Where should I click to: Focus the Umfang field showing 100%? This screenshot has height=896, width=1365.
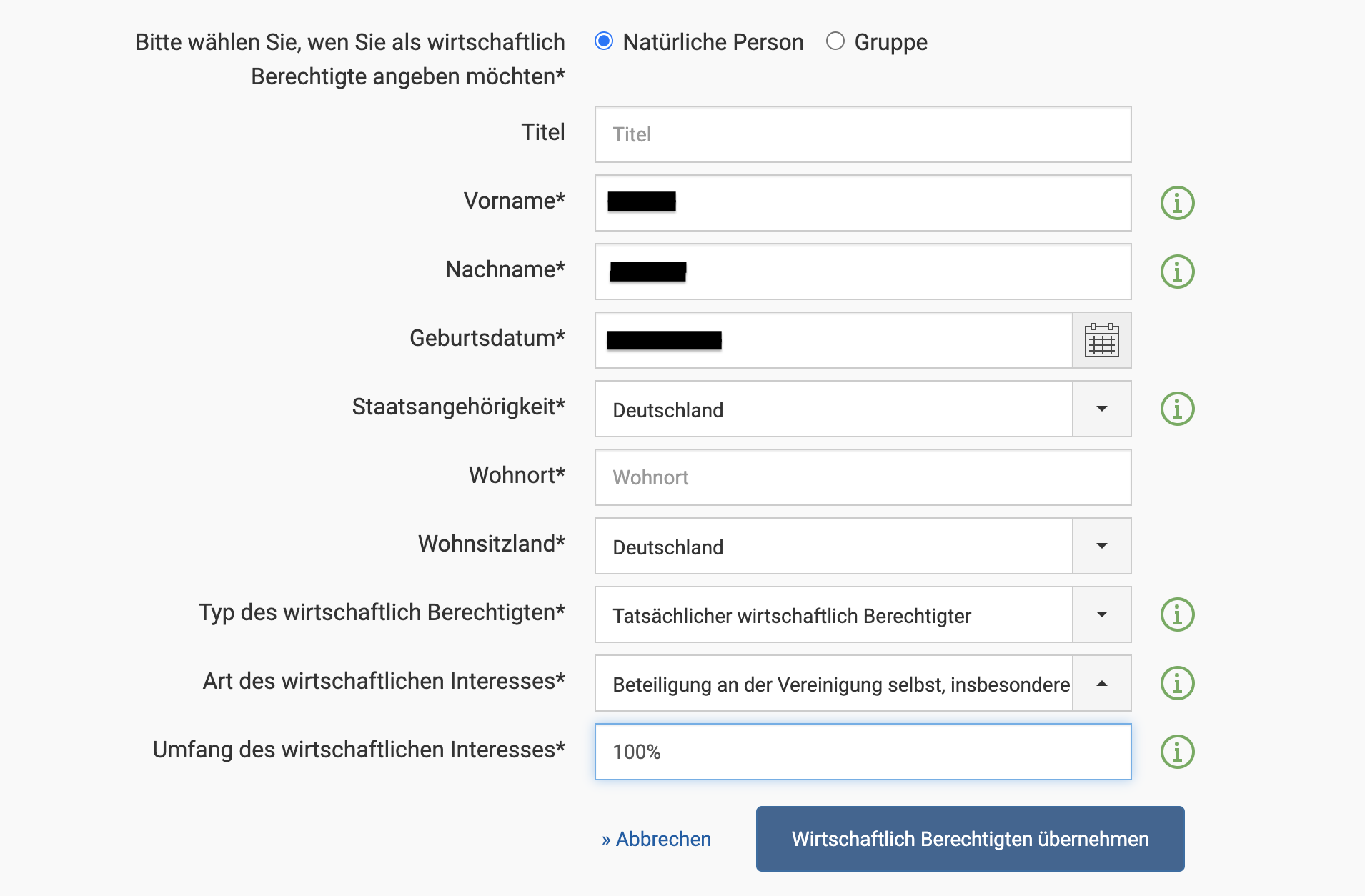click(863, 752)
